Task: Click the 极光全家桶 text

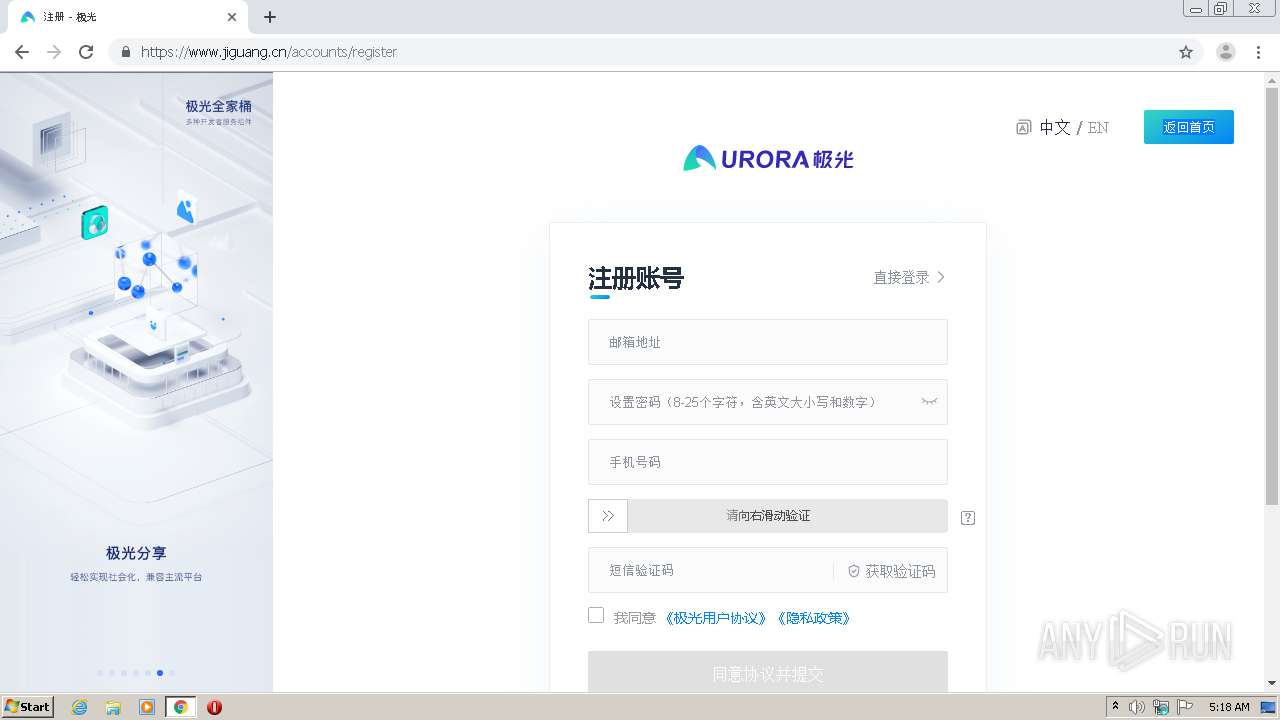Action: point(218,106)
